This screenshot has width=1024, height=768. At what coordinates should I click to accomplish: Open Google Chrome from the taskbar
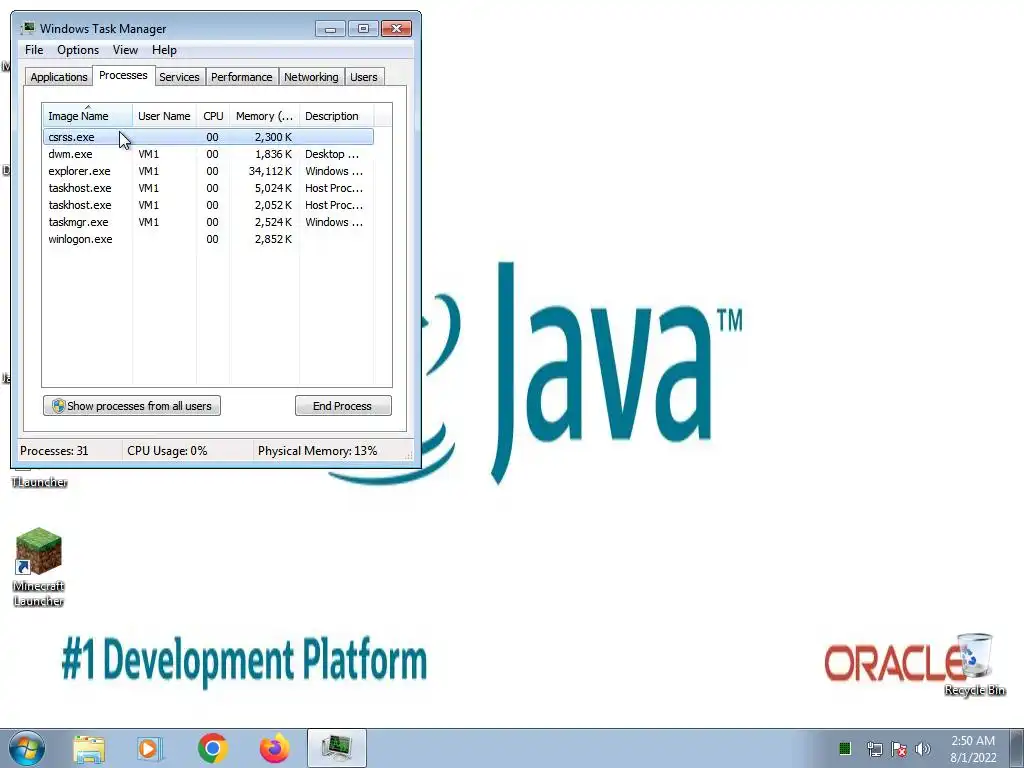[x=212, y=748]
